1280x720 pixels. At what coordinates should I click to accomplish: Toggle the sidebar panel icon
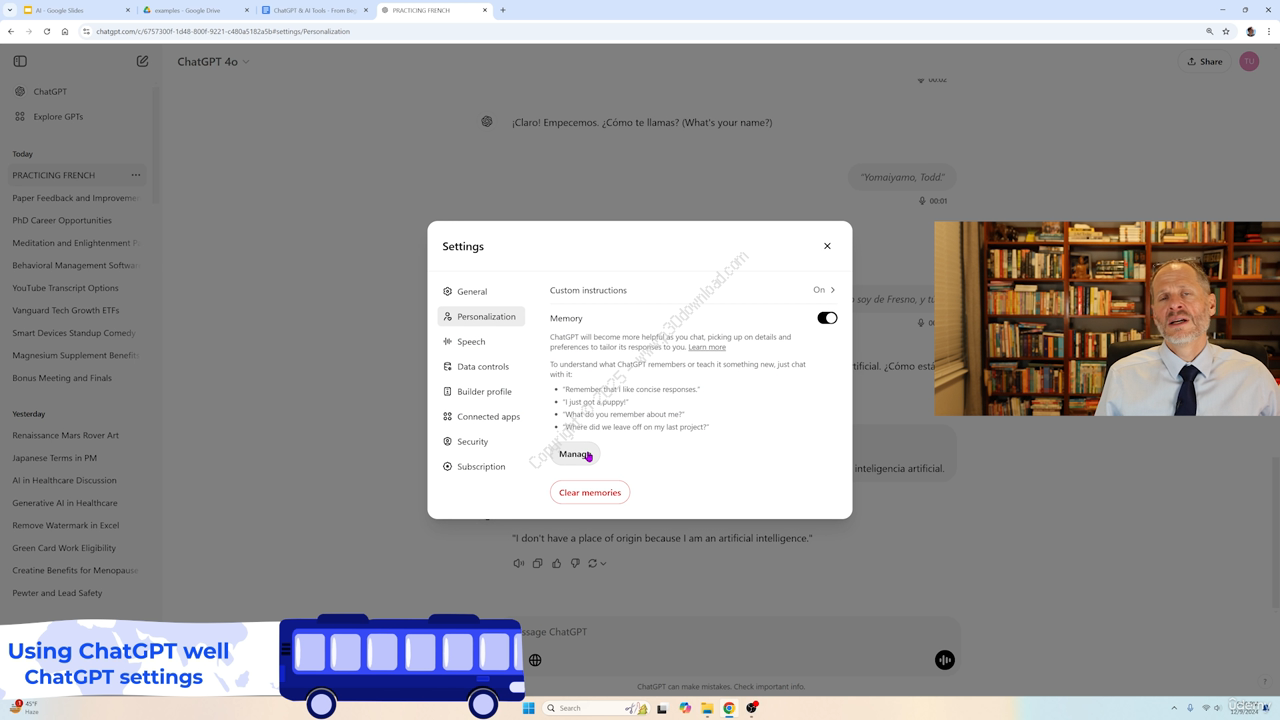(x=20, y=61)
